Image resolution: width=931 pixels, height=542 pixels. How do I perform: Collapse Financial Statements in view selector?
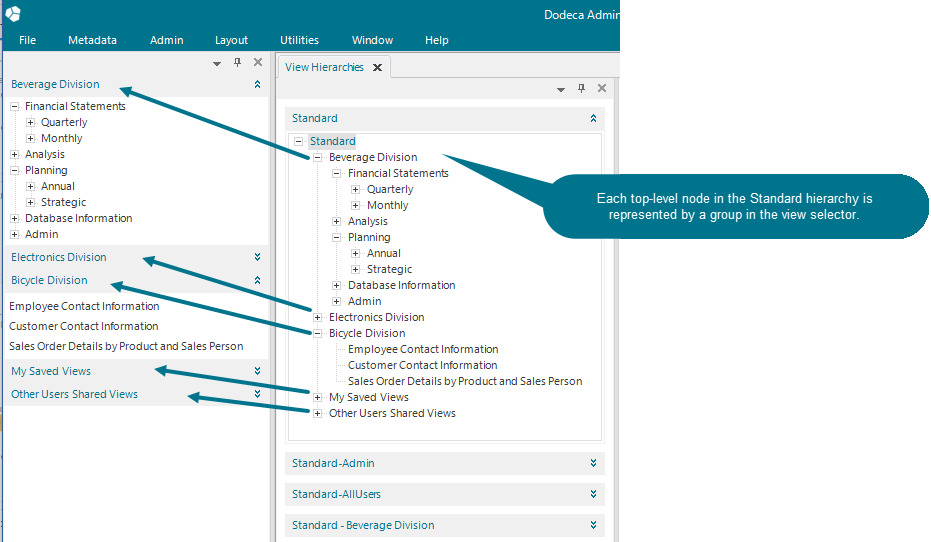14,107
